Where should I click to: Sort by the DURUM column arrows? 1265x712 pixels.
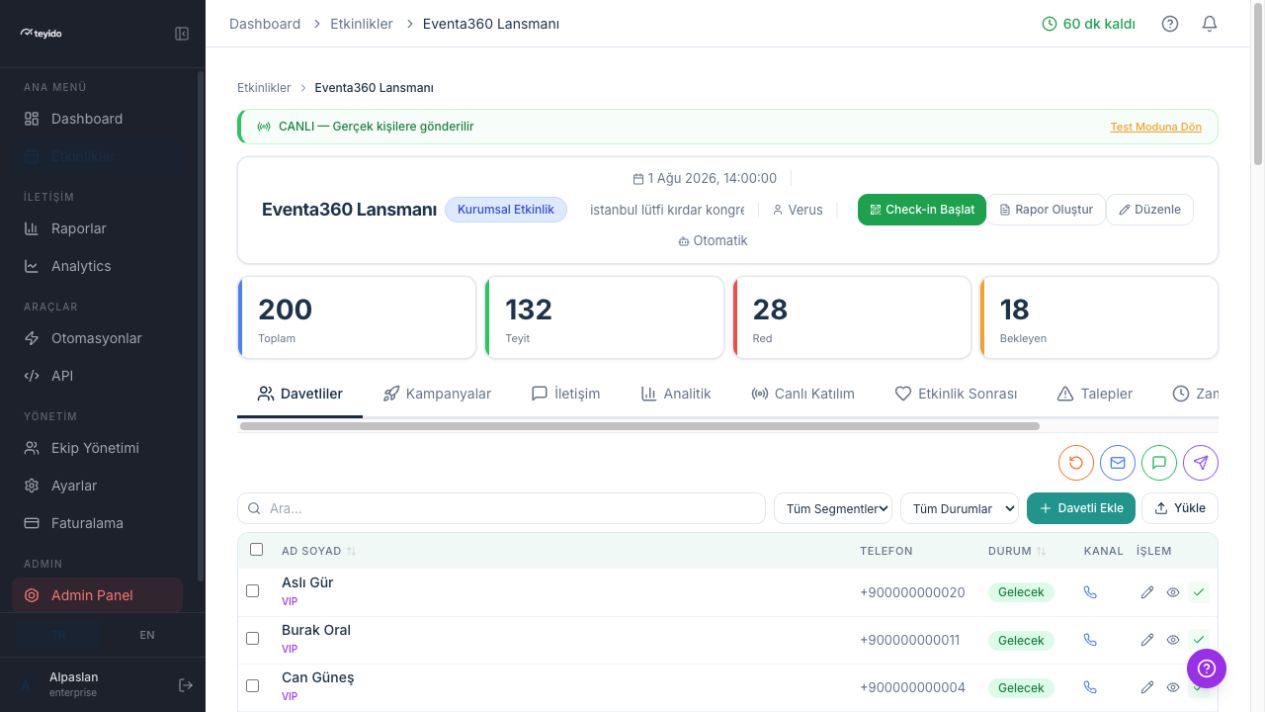click(x=1041, y=551)
